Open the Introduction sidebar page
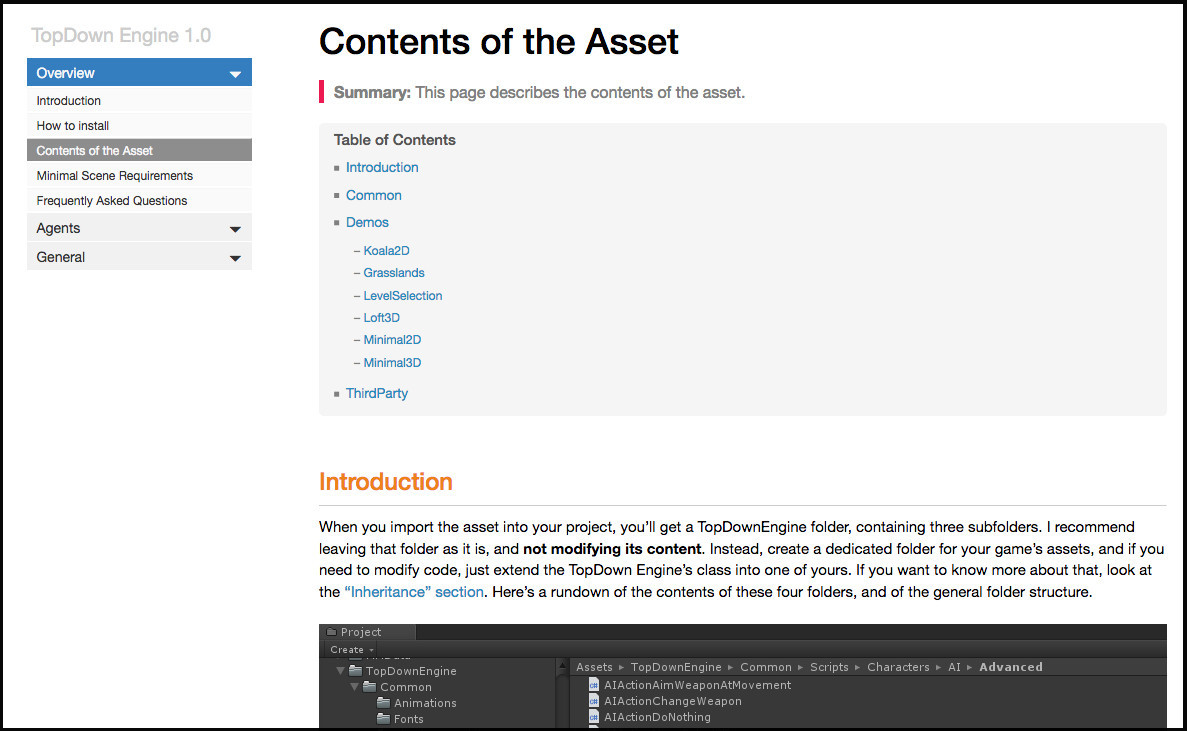This screenshot has height=731, width=1187. pyautogui.click(x=139, y=100)
